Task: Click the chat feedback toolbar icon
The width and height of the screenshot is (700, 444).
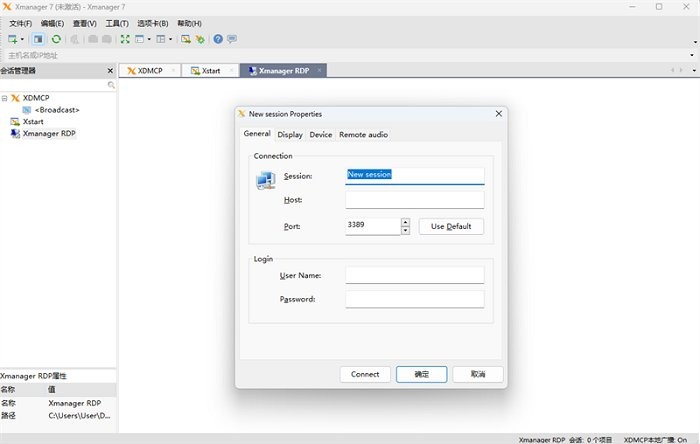Action: click(232, 39)
